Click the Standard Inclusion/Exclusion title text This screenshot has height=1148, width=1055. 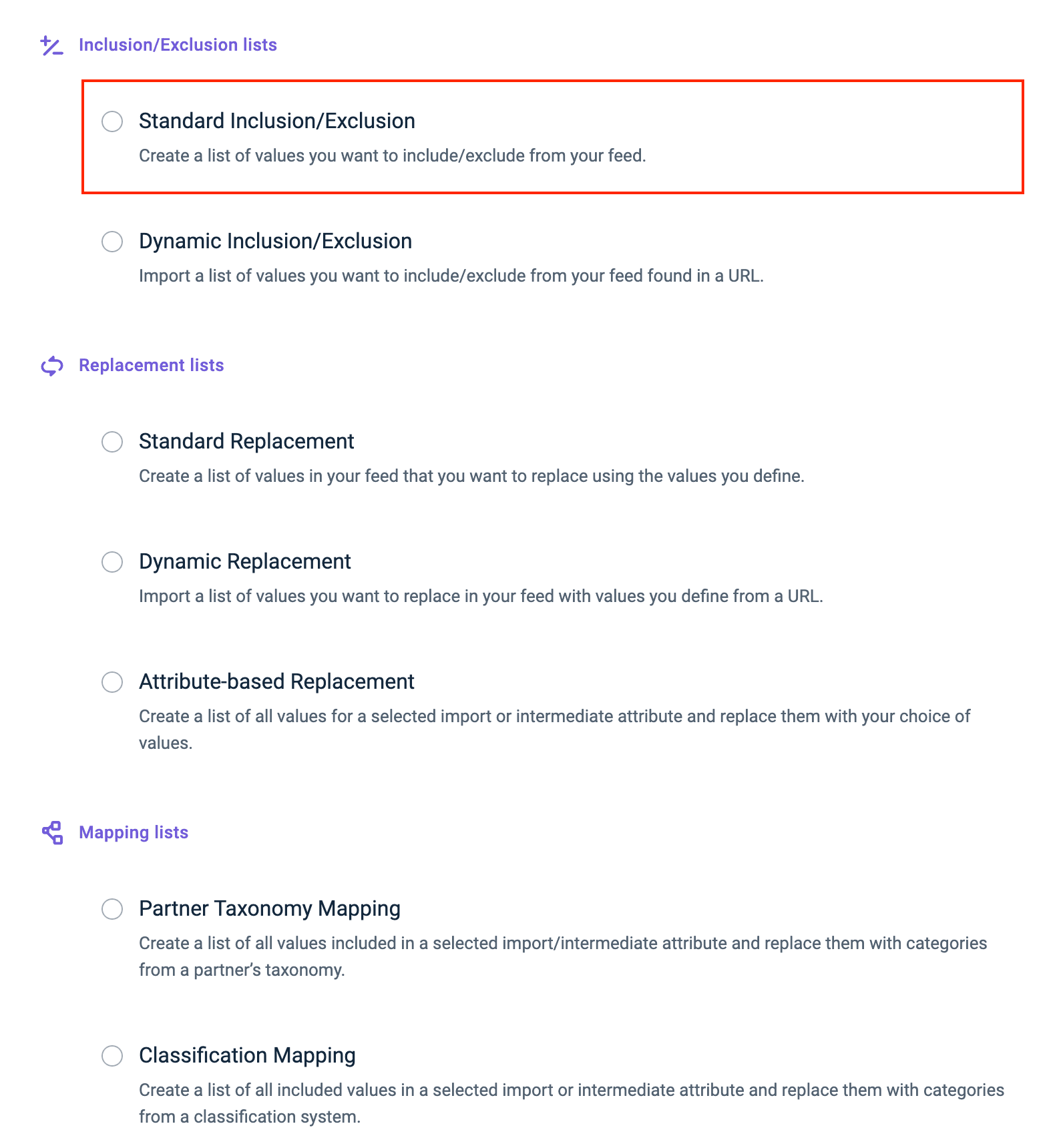276,121
